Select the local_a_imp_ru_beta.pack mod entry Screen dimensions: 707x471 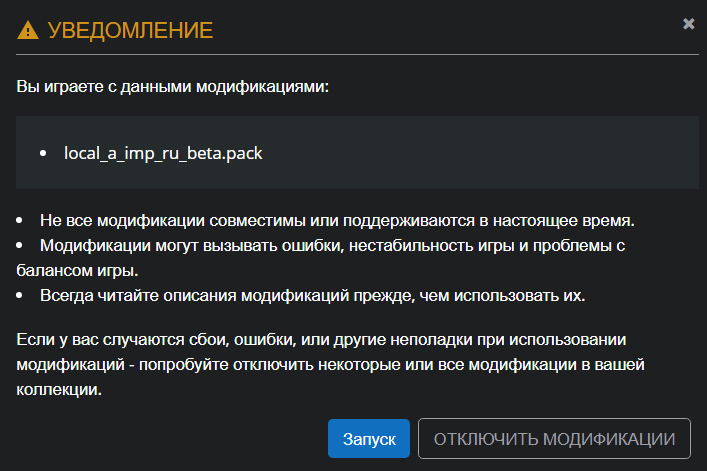(x=163, y=153)
